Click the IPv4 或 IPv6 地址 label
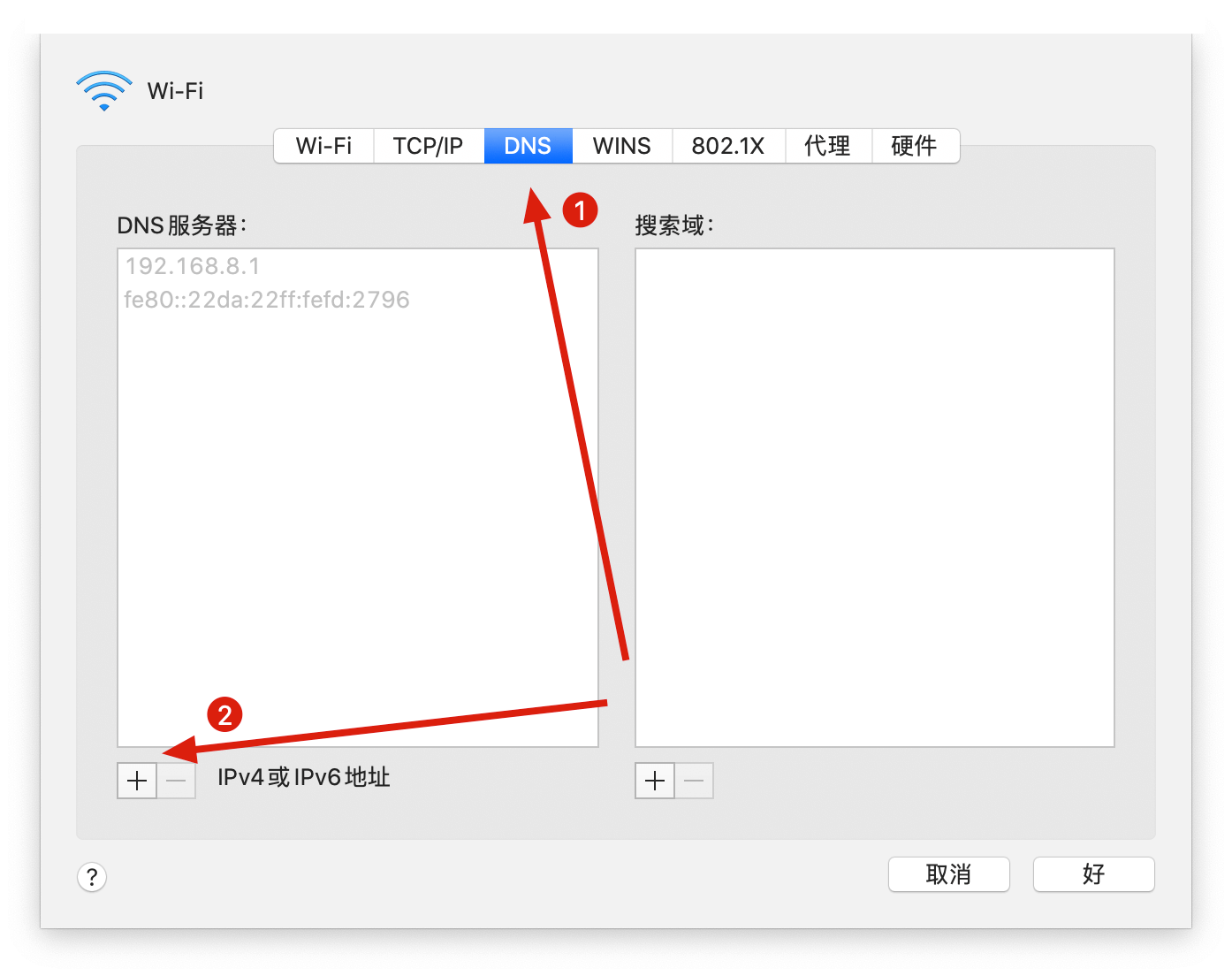Viewport: 1232px width, 976px height. click(303, 778)
